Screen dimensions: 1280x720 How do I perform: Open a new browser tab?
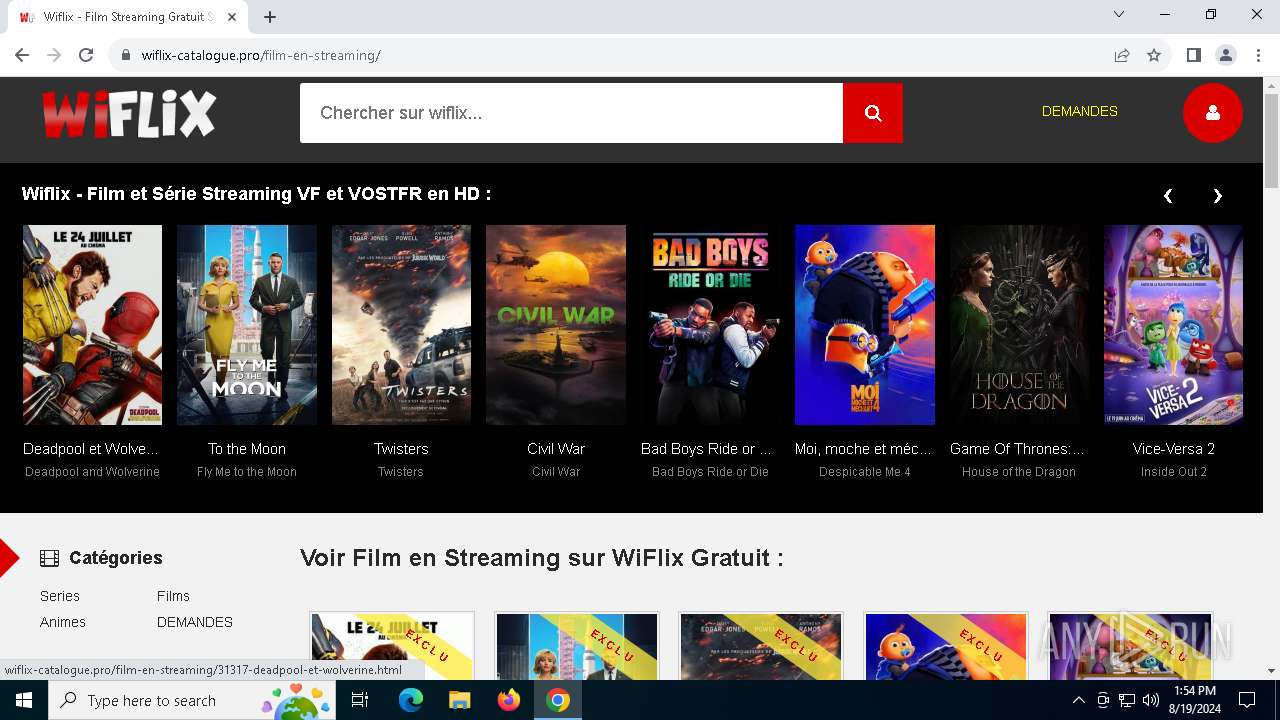[x=270, y=17]
